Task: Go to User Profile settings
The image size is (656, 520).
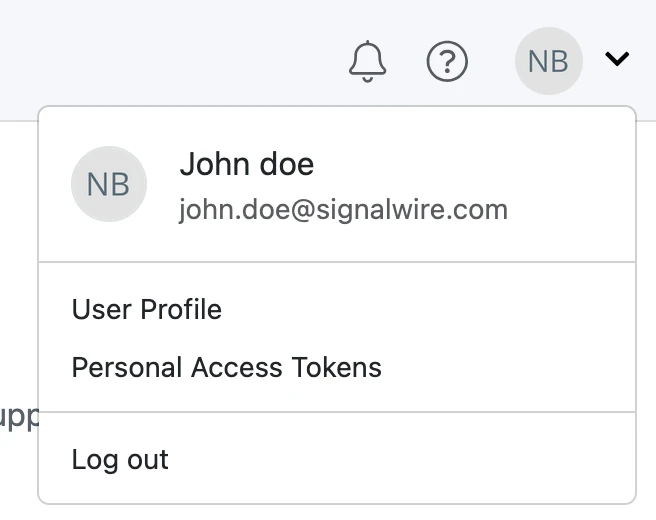Action: (147, 309)
